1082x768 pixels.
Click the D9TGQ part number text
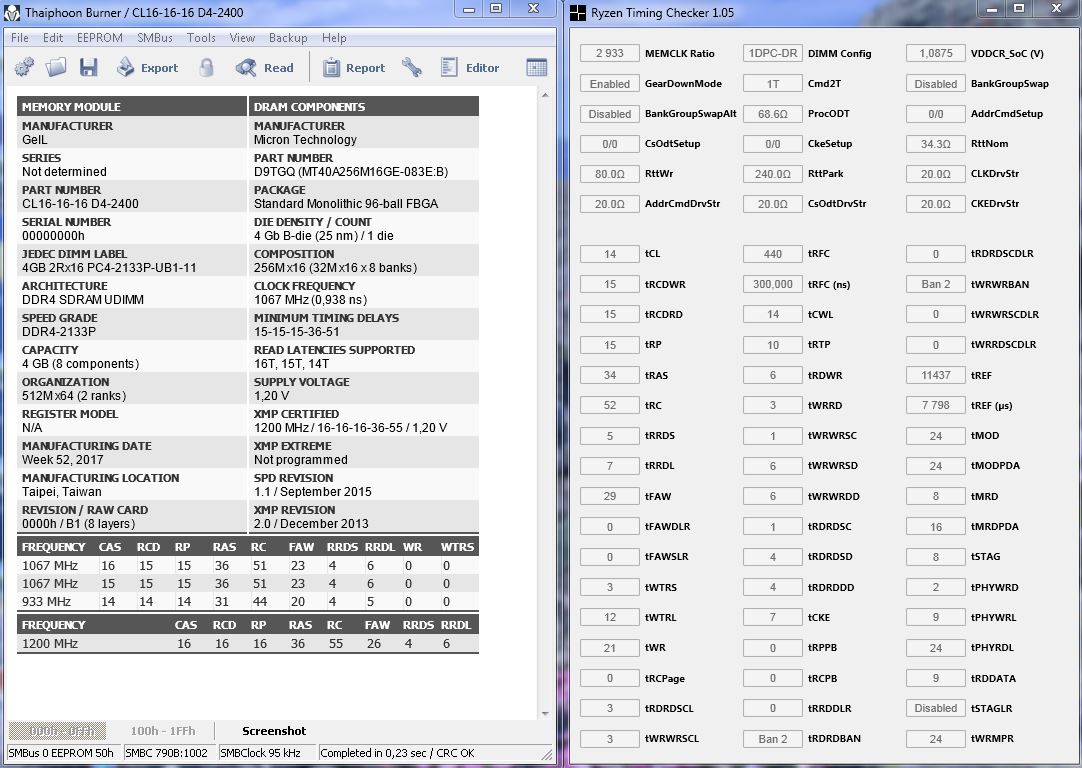pos(351,172)
